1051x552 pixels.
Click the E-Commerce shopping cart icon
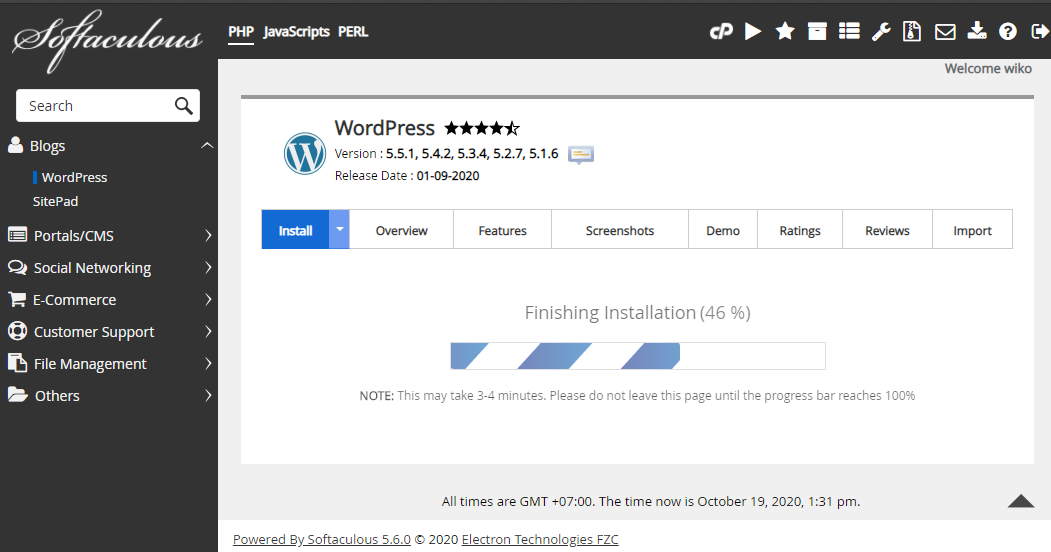coord(17,299)
